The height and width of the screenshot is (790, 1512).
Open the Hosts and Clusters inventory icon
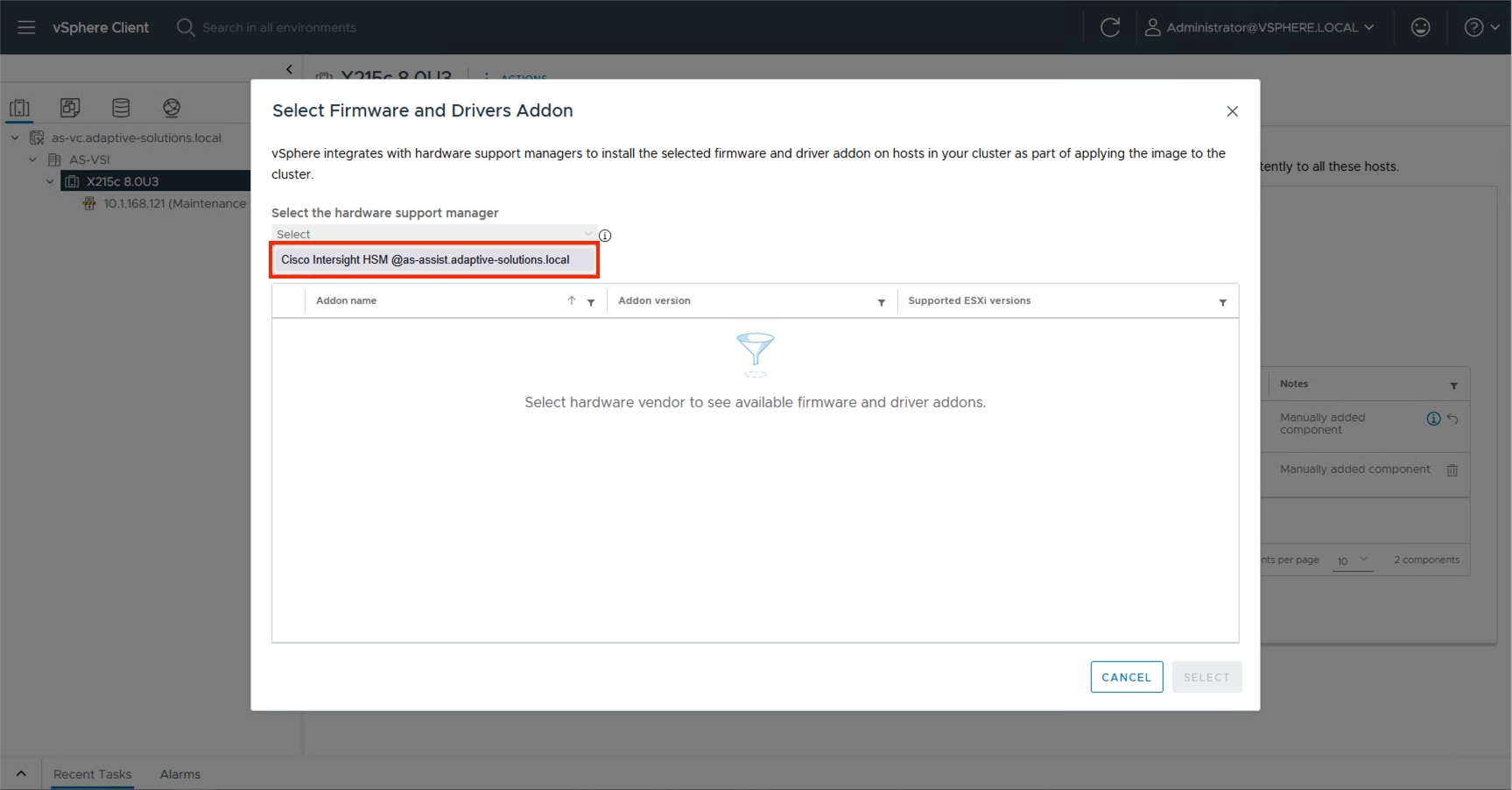point(19,107)
